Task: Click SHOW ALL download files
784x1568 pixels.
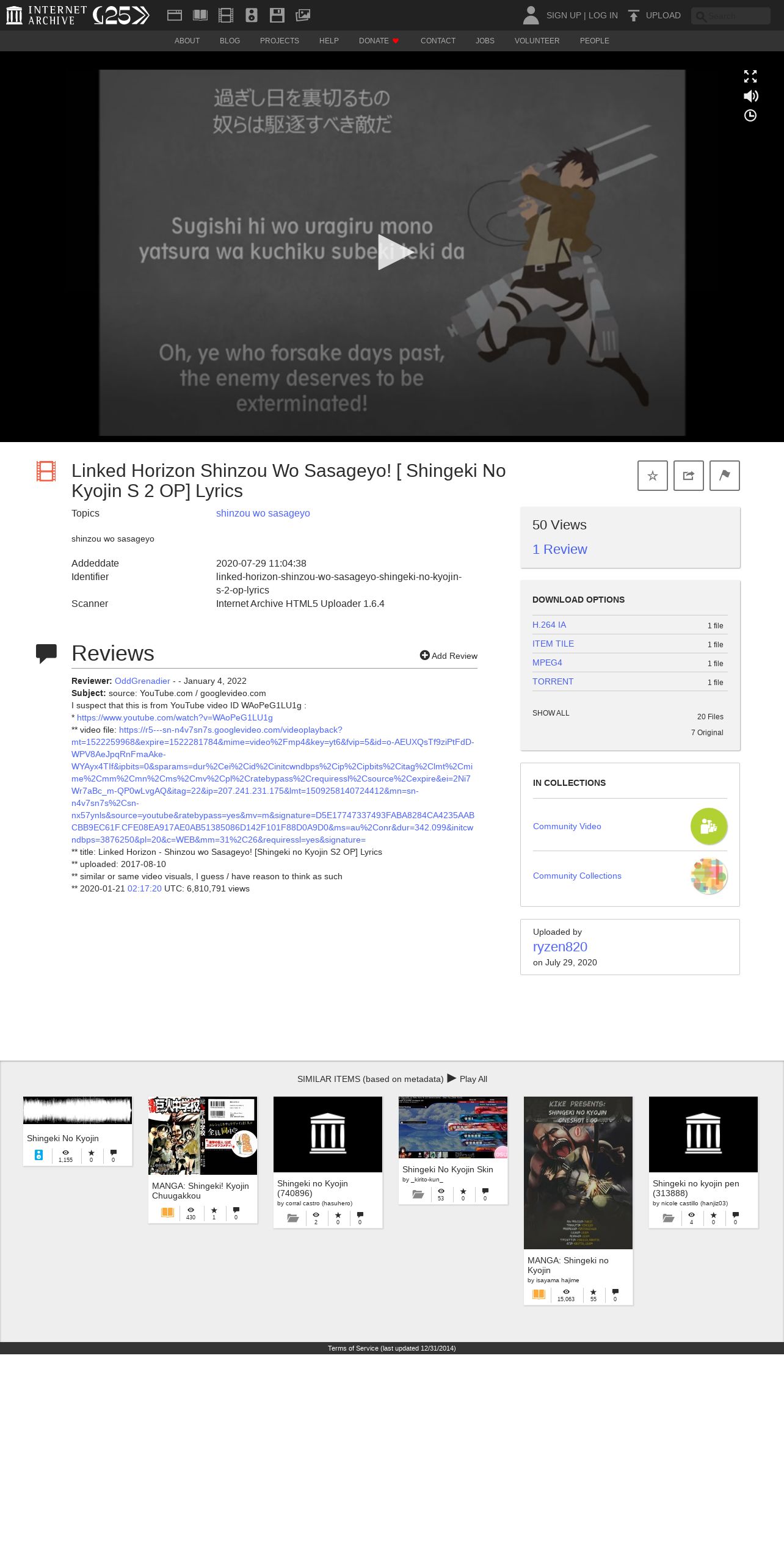Action: tap(551, 713)
